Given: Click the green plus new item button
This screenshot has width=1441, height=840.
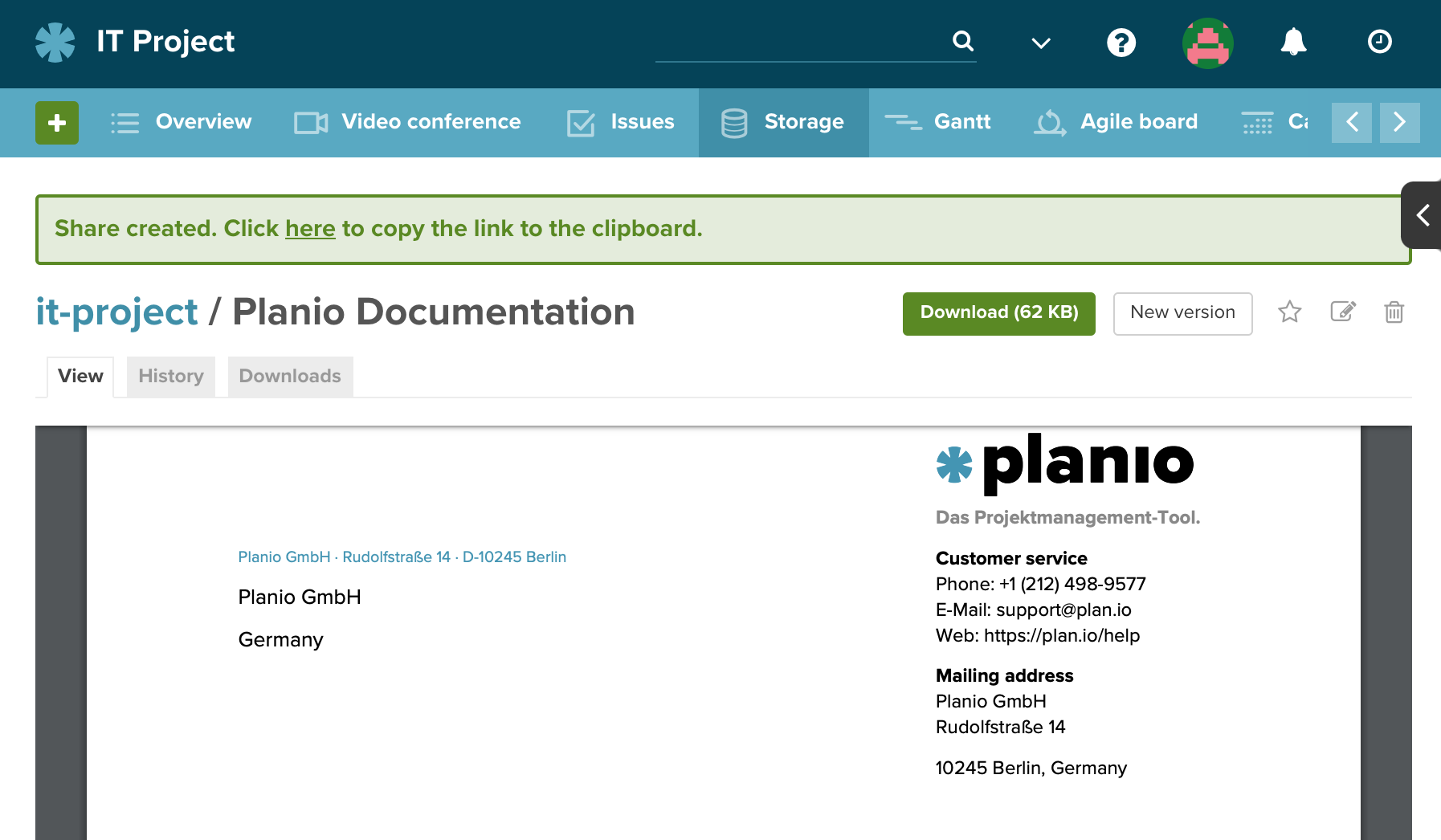Looking at the screenshot, I should point(57,123).
